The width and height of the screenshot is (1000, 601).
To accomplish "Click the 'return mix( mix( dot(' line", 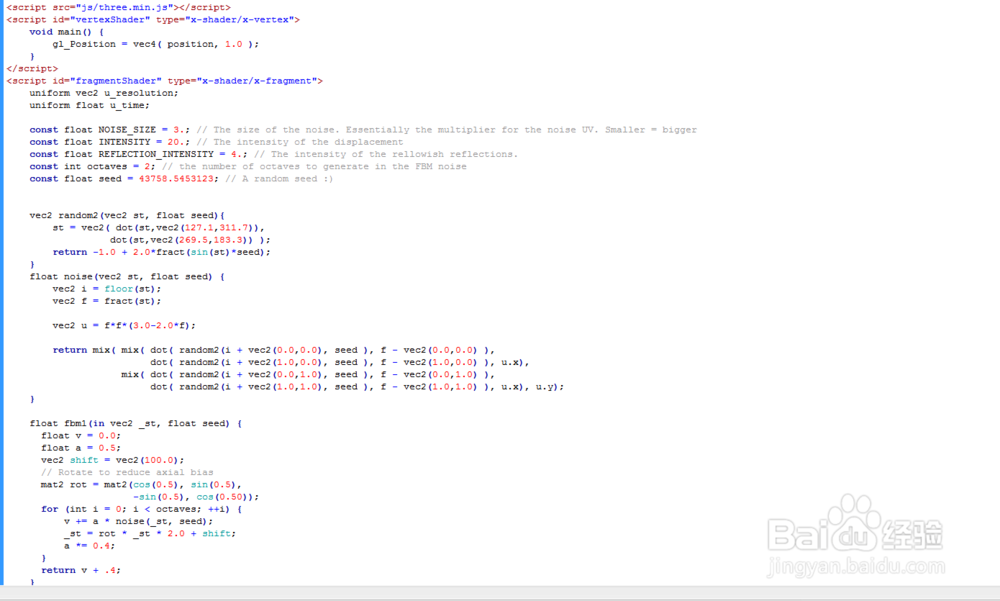I will [274, 350].
